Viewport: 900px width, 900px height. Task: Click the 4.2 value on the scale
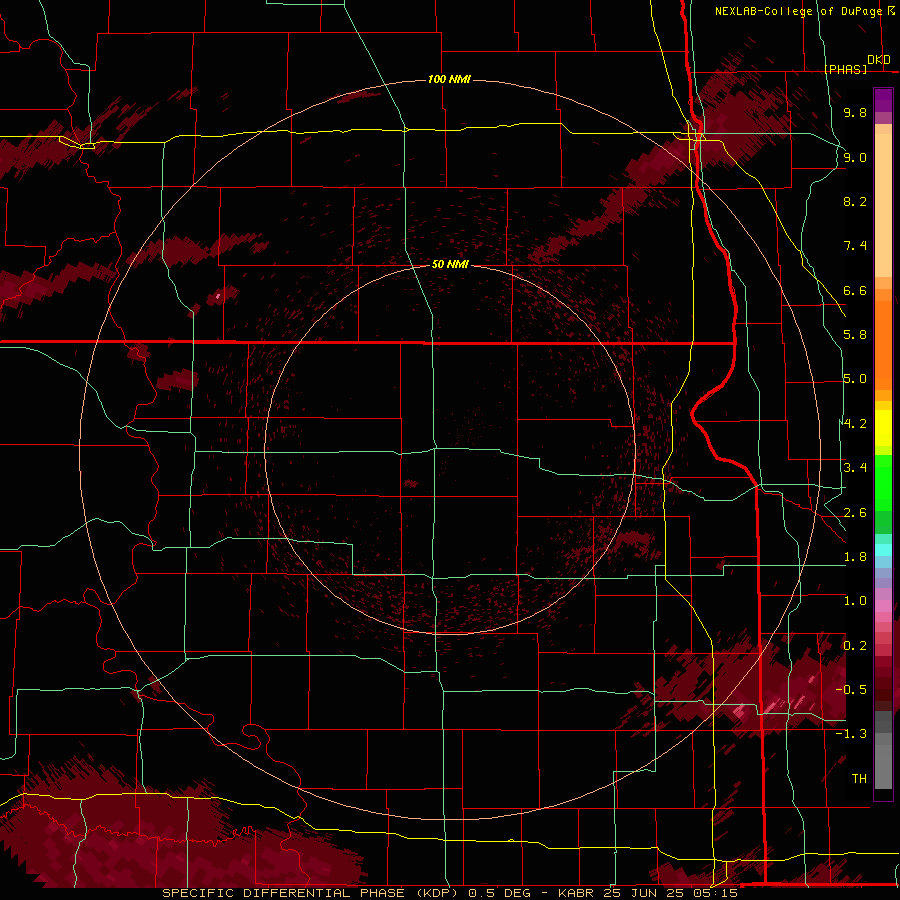(x=855, y=424)
